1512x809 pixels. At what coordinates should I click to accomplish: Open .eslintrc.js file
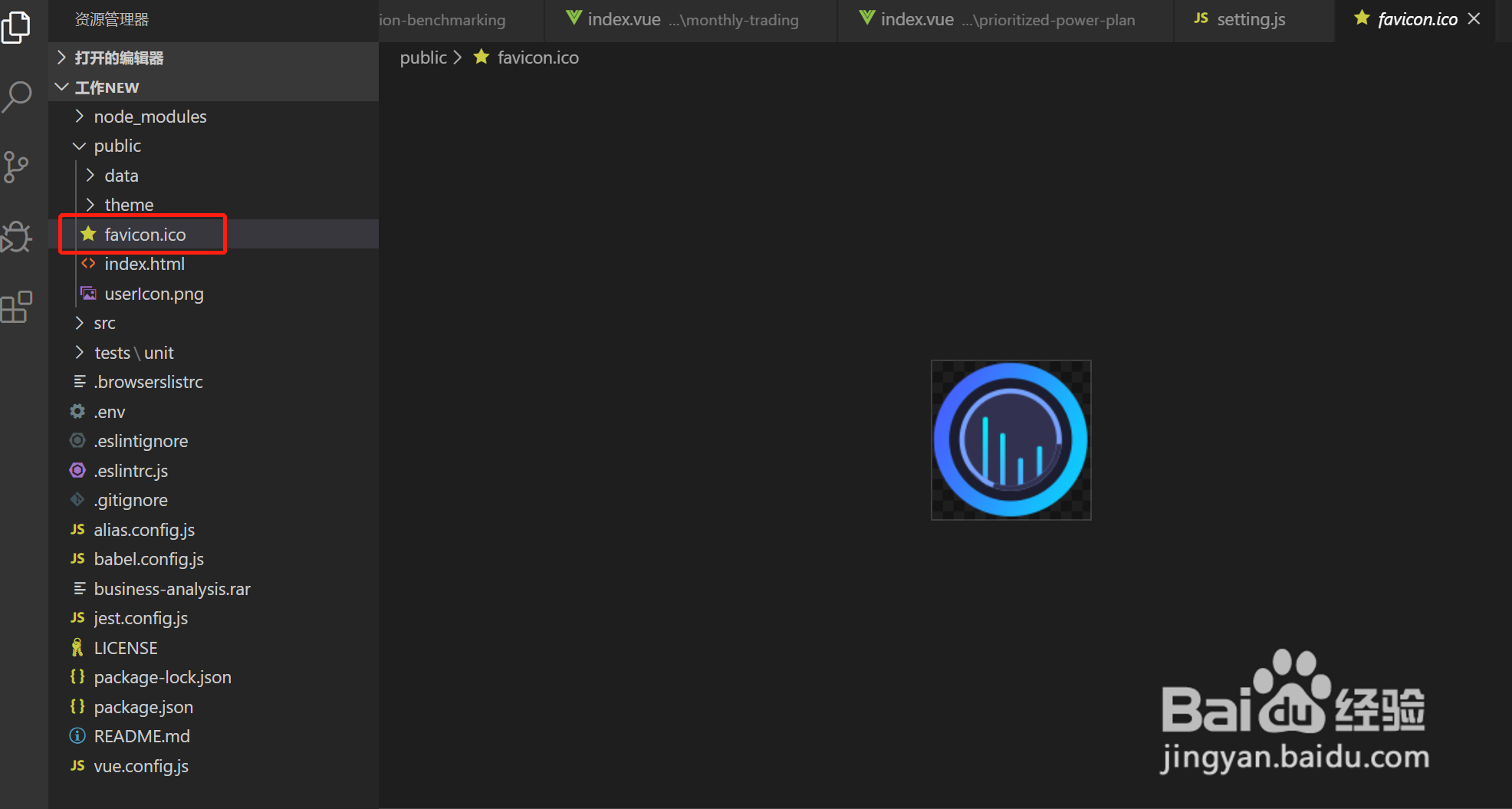point(213,470)
